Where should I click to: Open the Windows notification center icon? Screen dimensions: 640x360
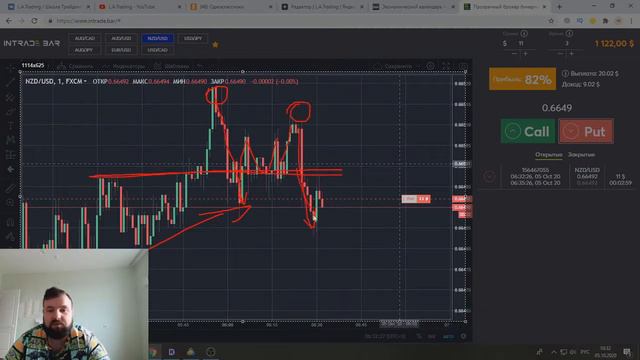pyautogui.click(x=627, y=352)
